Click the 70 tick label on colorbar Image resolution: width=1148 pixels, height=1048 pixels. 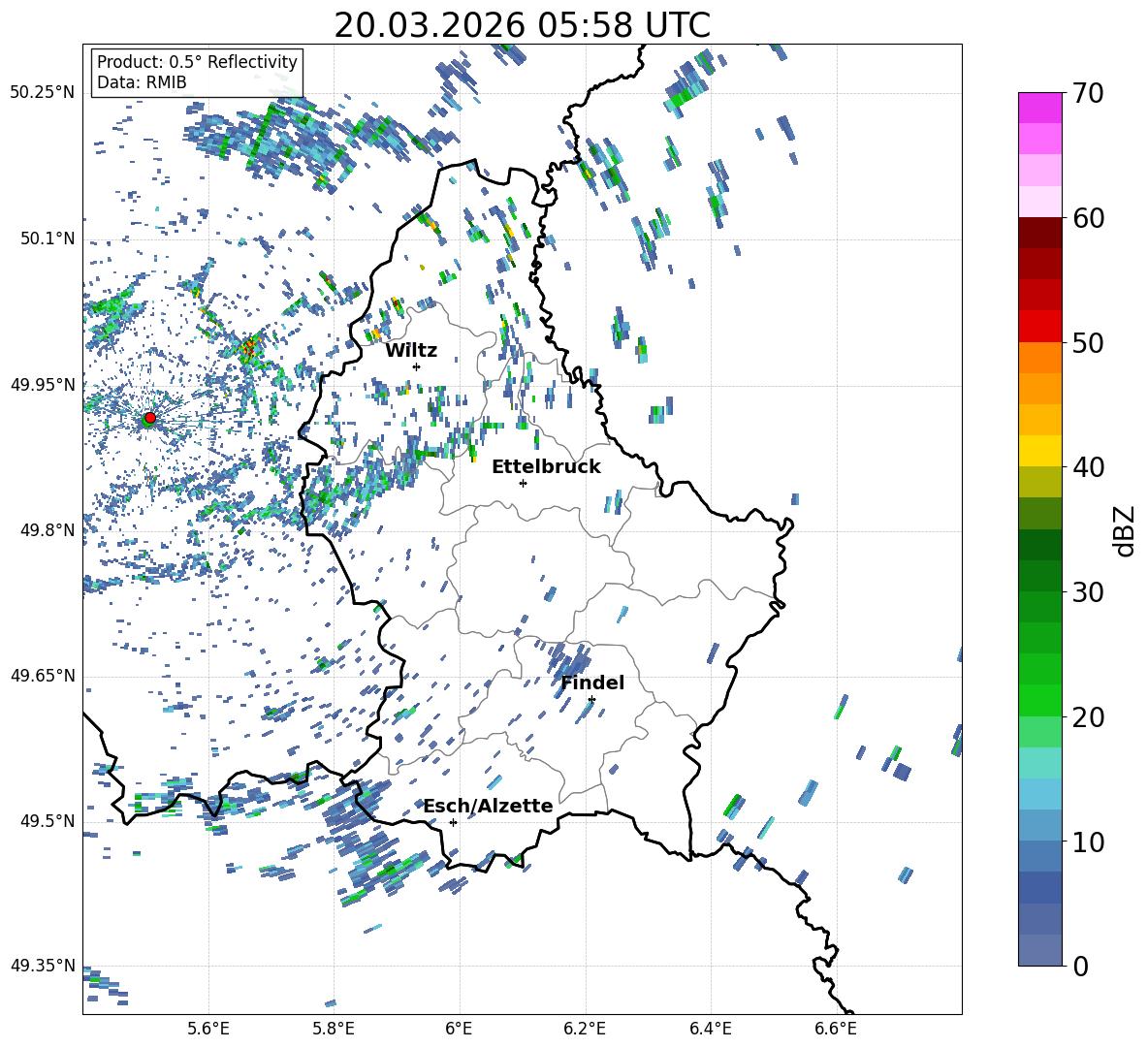point(1088,93)
